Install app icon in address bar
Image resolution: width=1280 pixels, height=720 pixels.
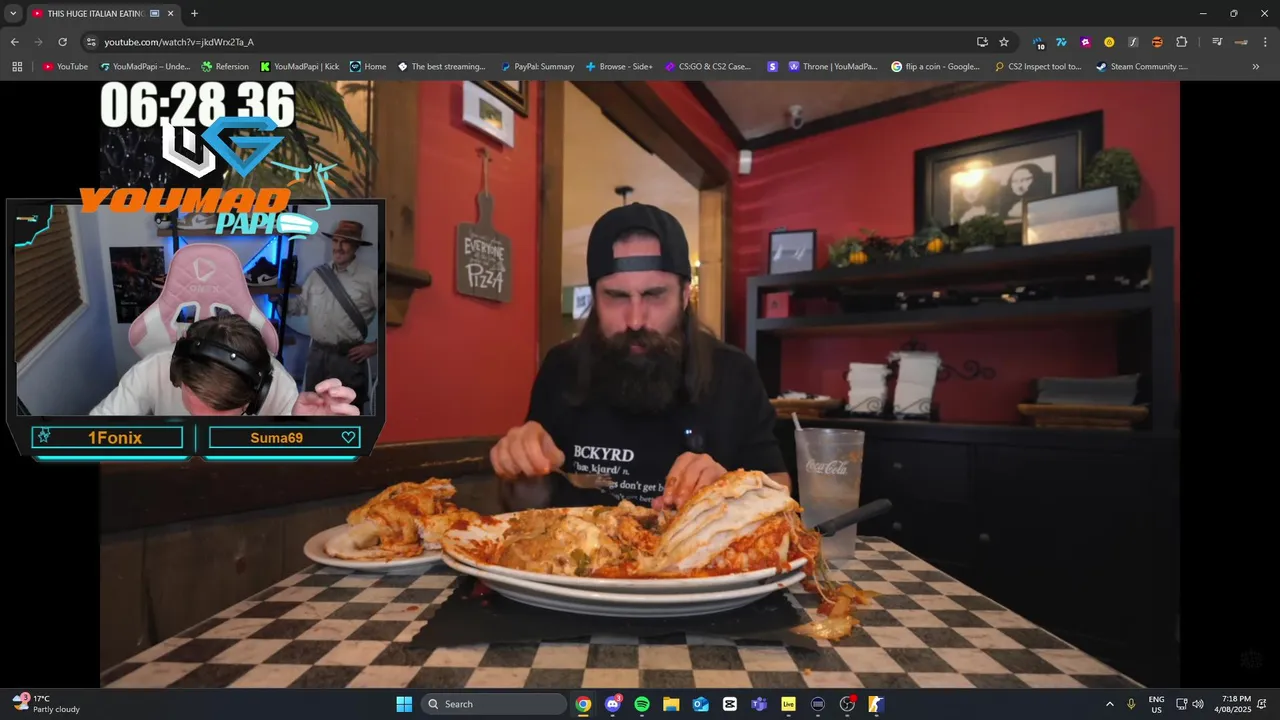[982, 42]
